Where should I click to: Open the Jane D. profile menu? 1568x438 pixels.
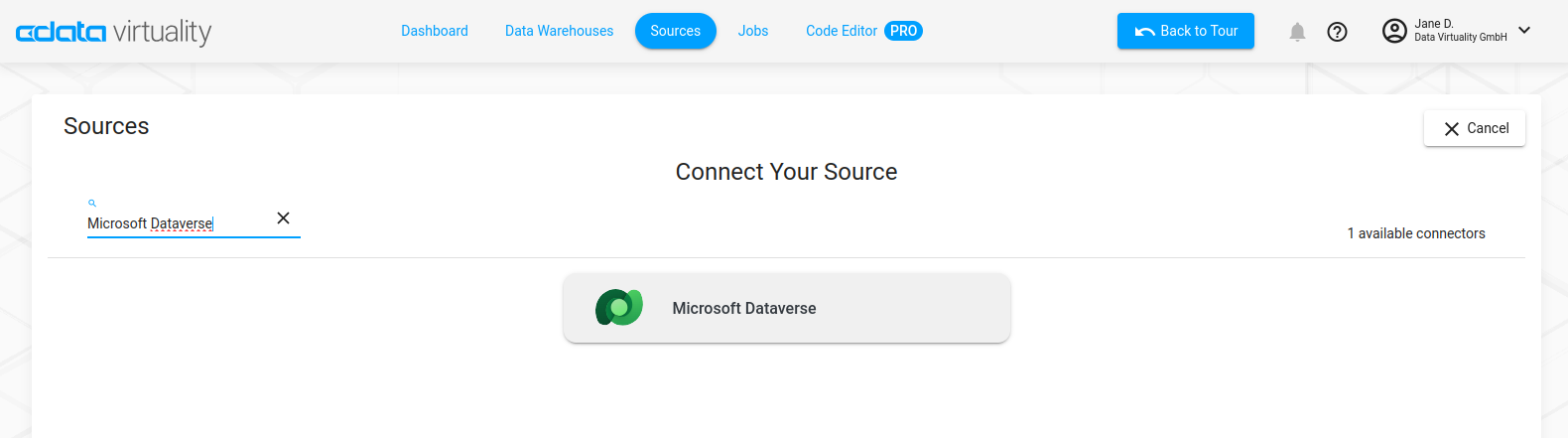(1459, 31)
